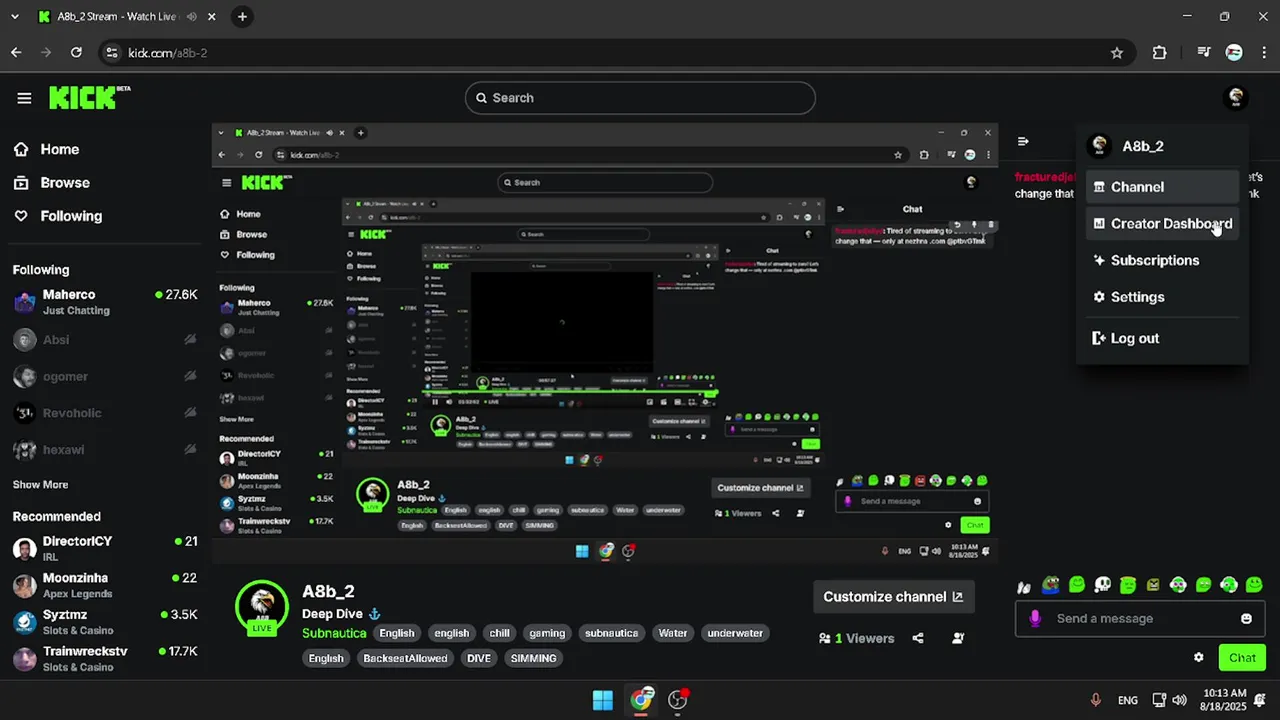
Task: Open the profile avatar in Kick's top bar
Action: pos(1236,97)
